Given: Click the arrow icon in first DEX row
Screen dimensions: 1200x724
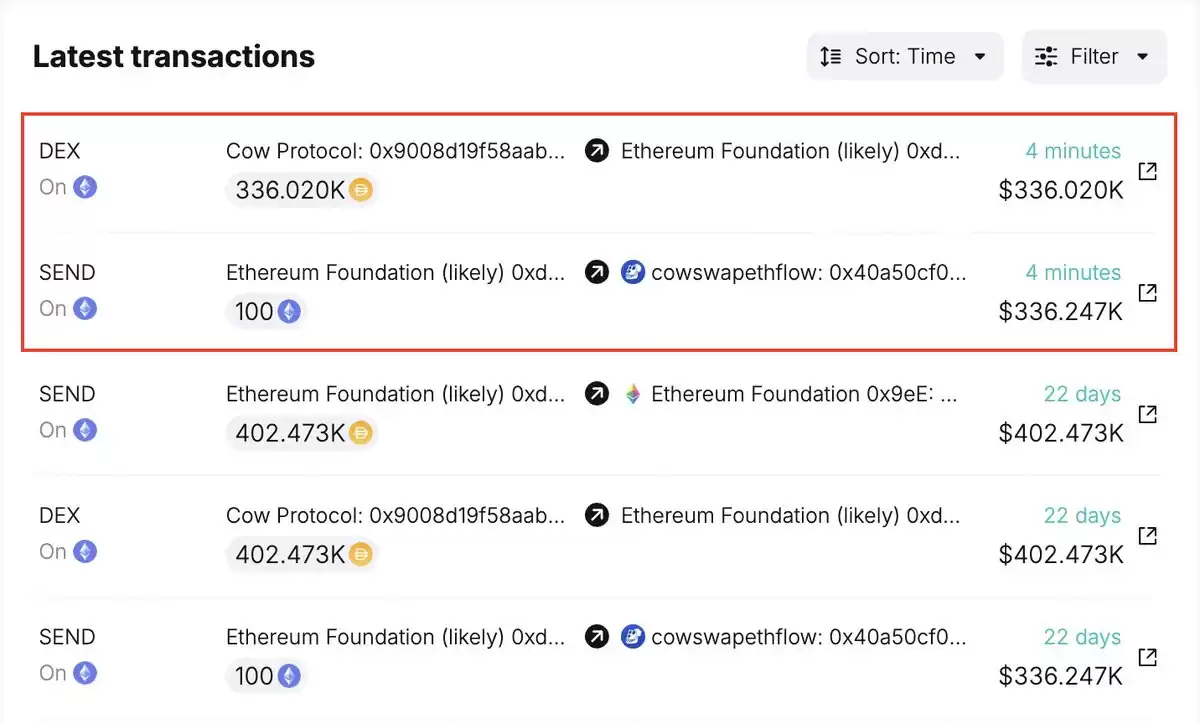Looking at the screenshot, I should tap(597, 152).
